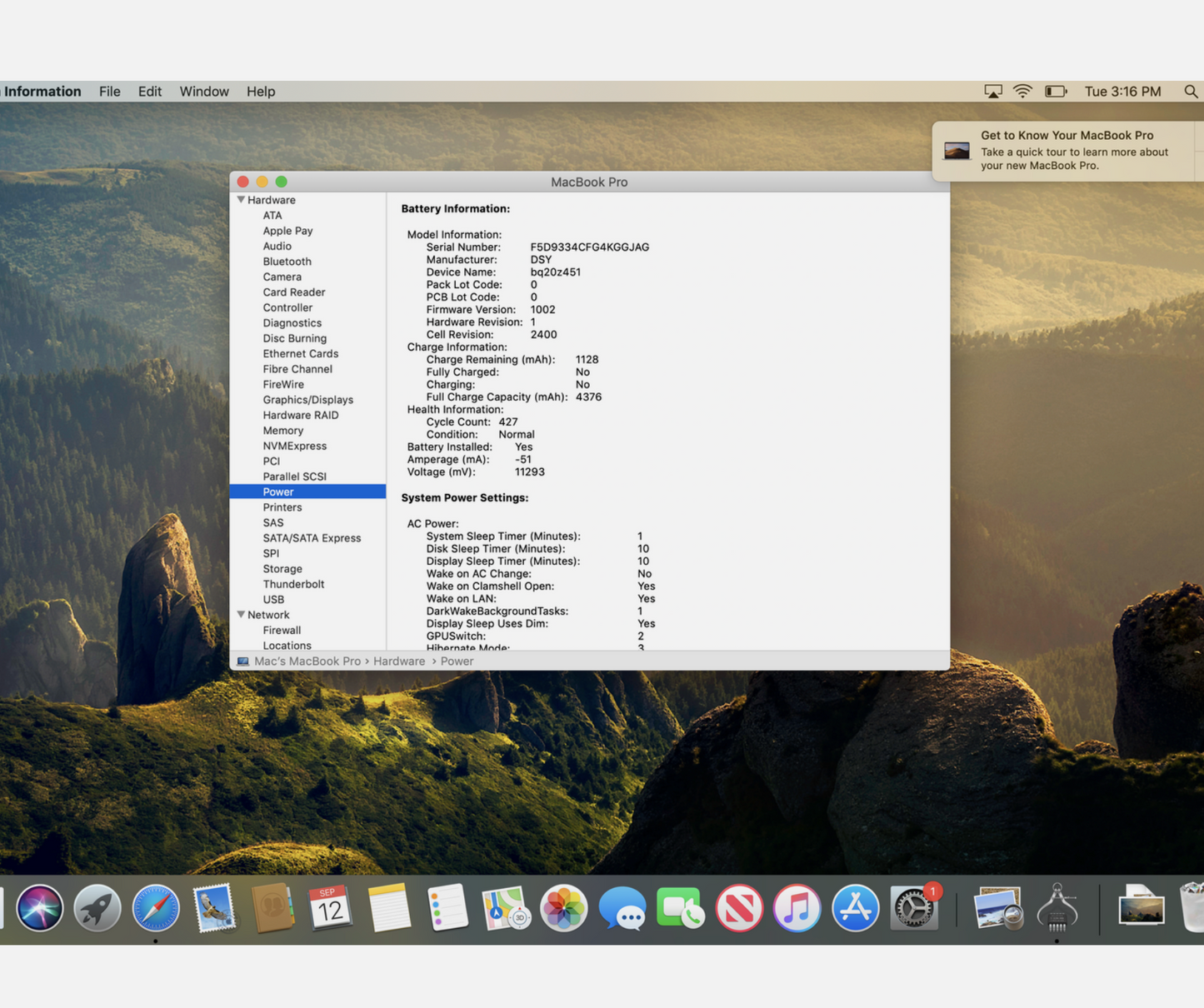The image size is (1204, 1008).
Task: Click the battery status icon
Action: point(1056,92)
